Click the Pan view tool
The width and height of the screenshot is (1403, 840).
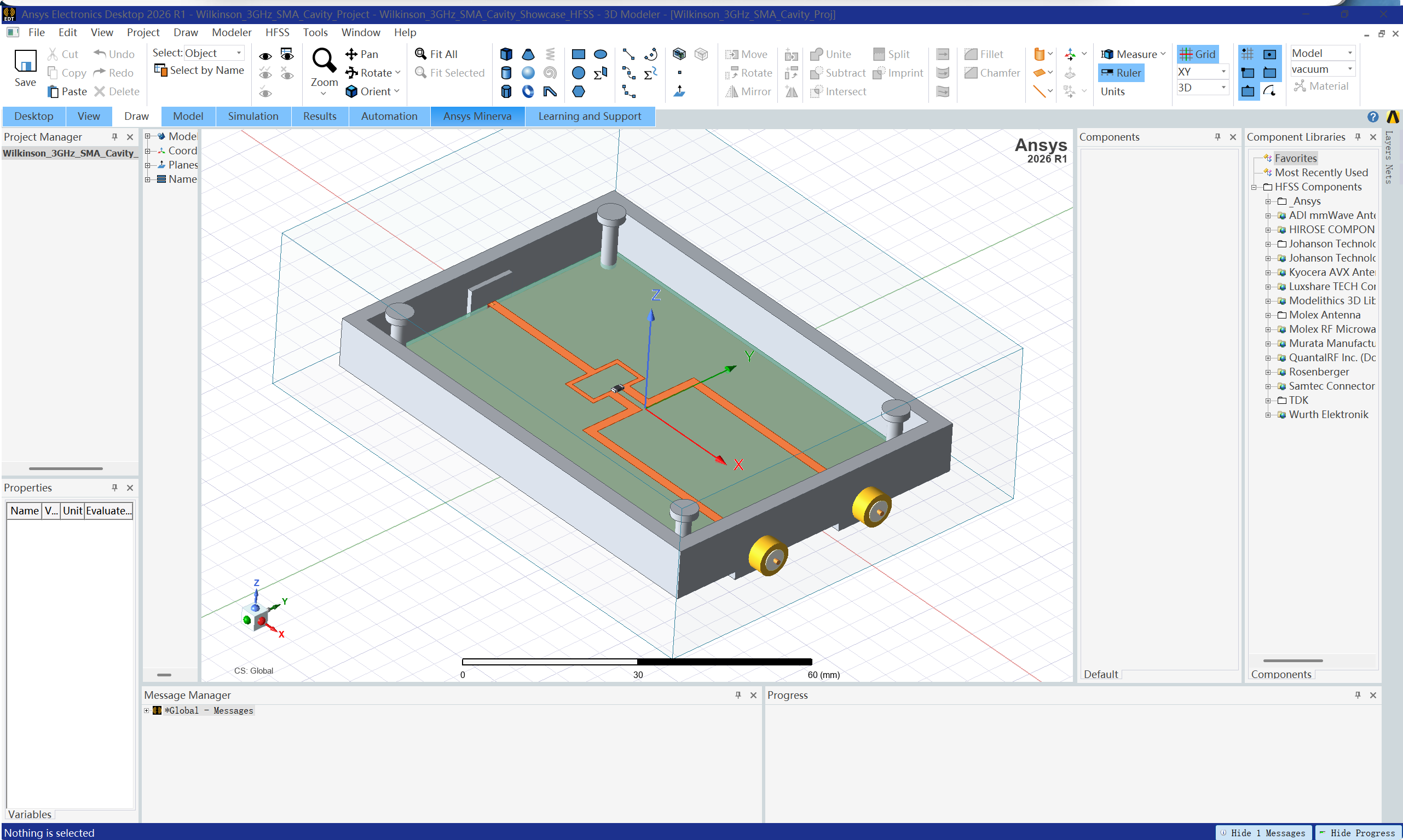point(362,54)
